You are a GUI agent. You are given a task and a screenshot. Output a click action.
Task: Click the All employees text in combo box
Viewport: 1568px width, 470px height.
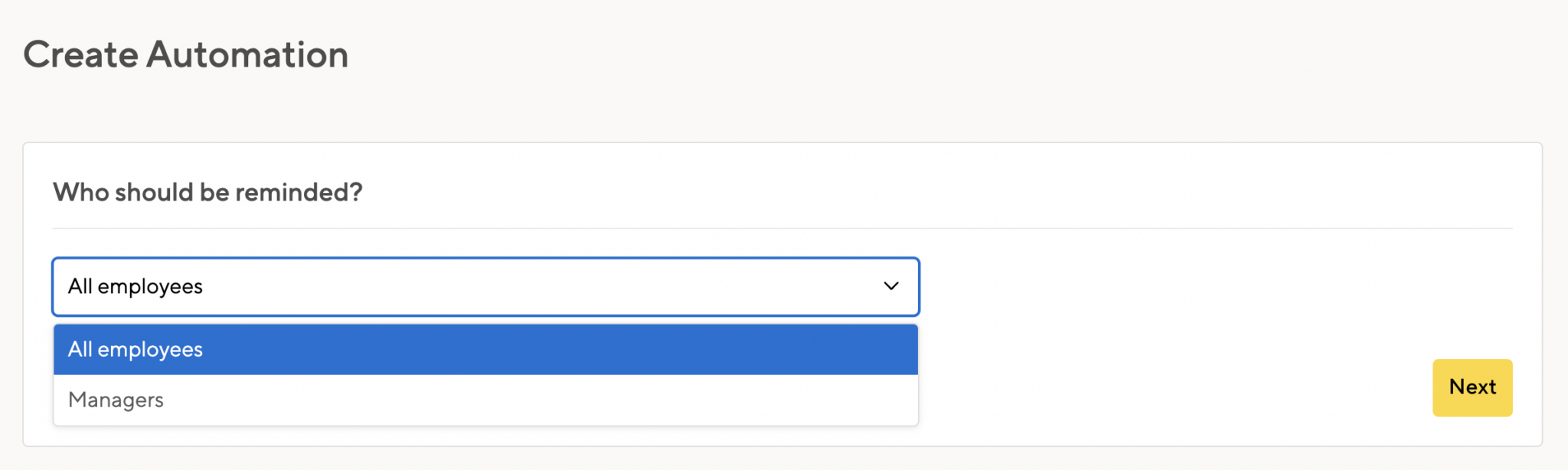click(x=136, y=286)
